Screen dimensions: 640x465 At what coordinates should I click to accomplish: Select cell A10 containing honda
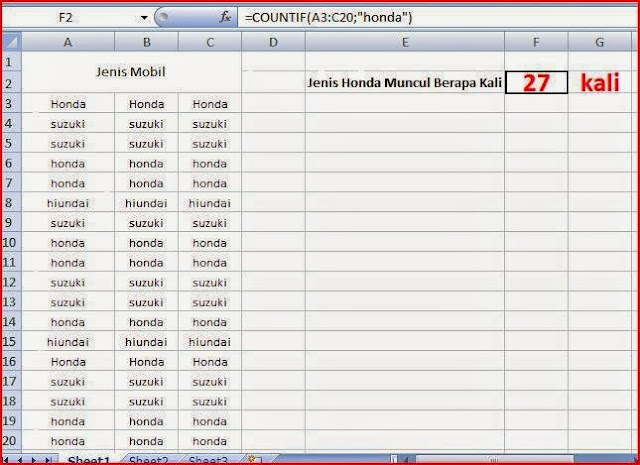coord(68,243)
